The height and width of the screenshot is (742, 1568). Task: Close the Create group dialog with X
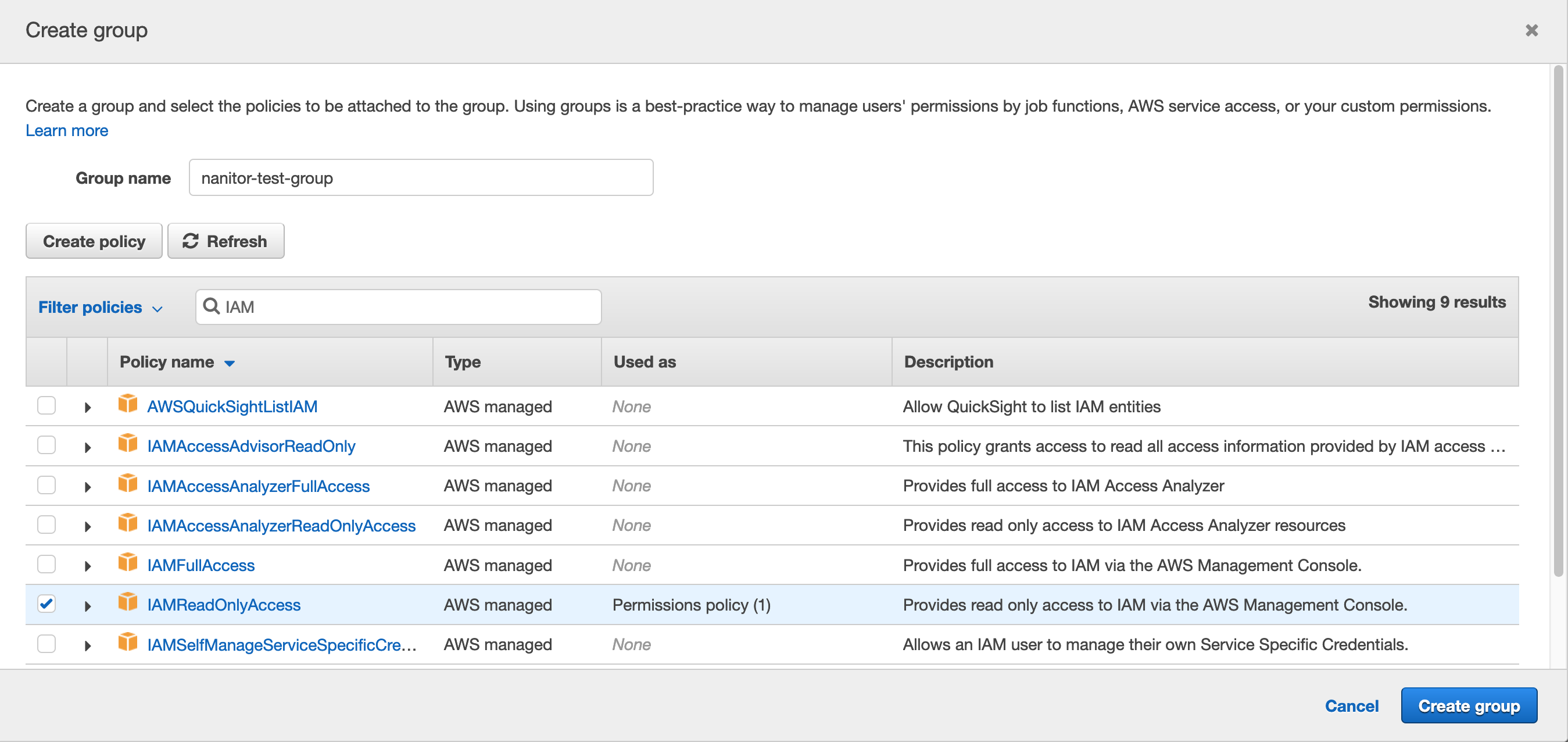point(1531,30)
